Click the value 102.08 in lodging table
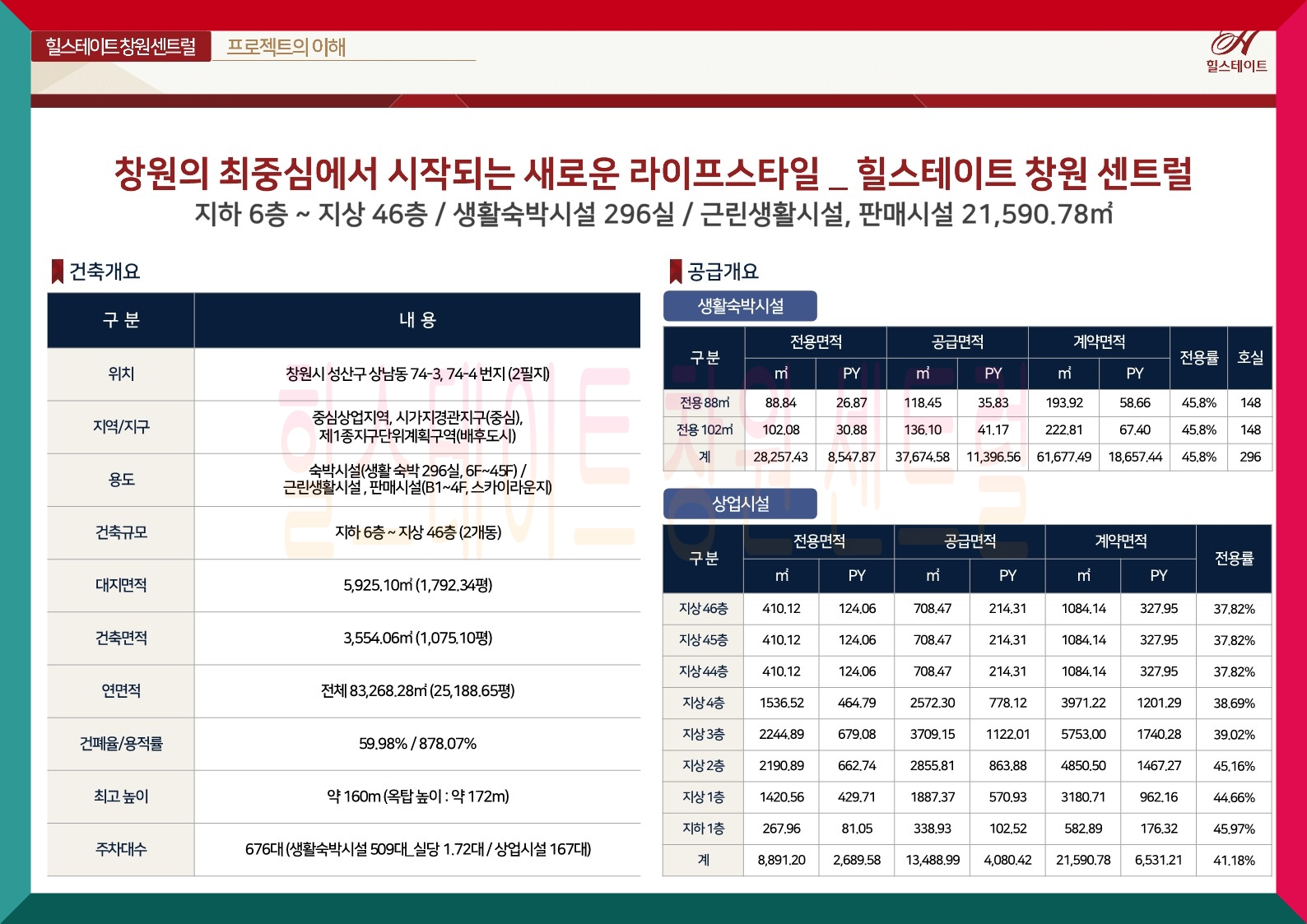This screenshot has width=1307, height=924. pos(780,429)
